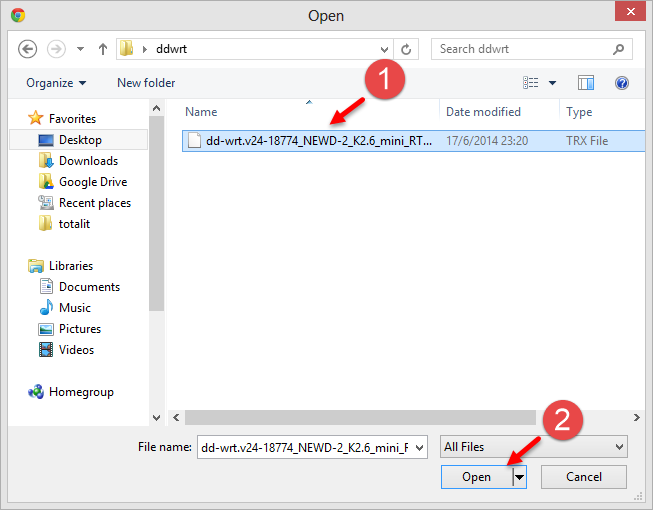Click the Pictures icon
Screen dimensions: 653x510
(x=46, y=329)
